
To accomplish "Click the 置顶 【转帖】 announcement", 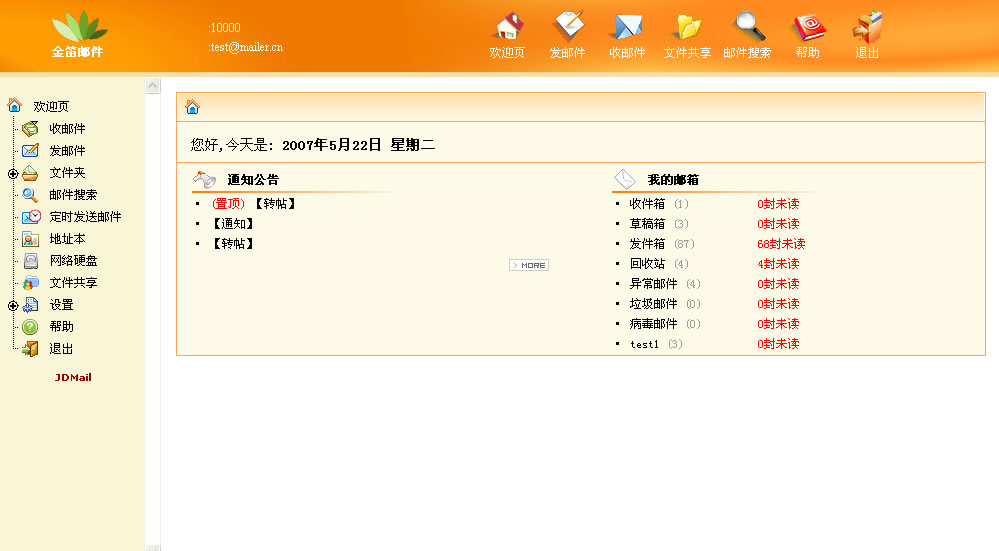I will [254, 204].
